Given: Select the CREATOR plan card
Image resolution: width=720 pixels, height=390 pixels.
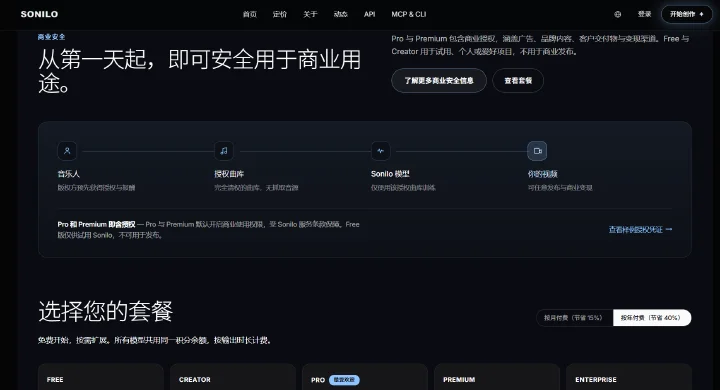Looking at the screenshot, I should click(233, 377).
